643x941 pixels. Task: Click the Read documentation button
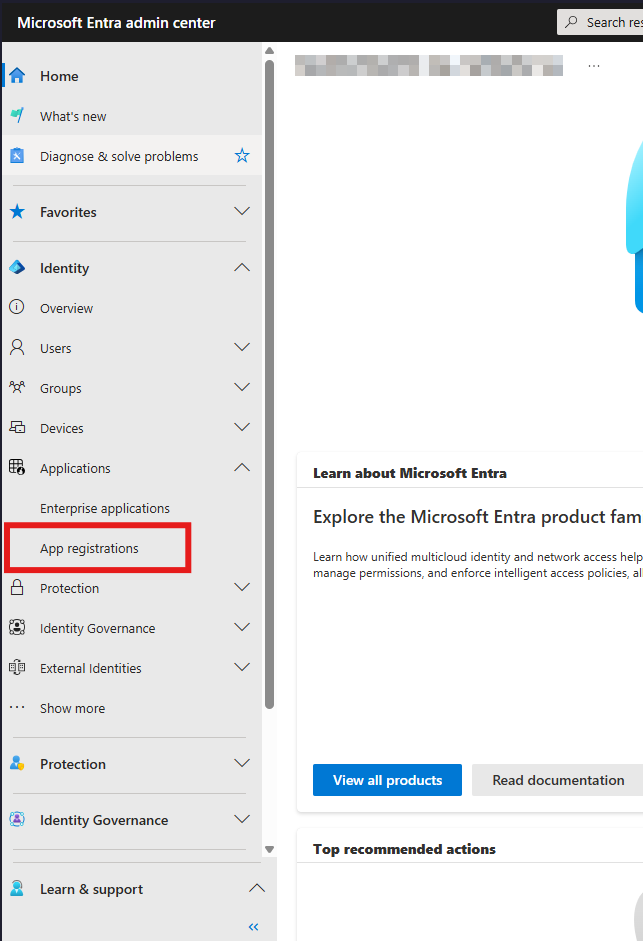tap(558, 780)
